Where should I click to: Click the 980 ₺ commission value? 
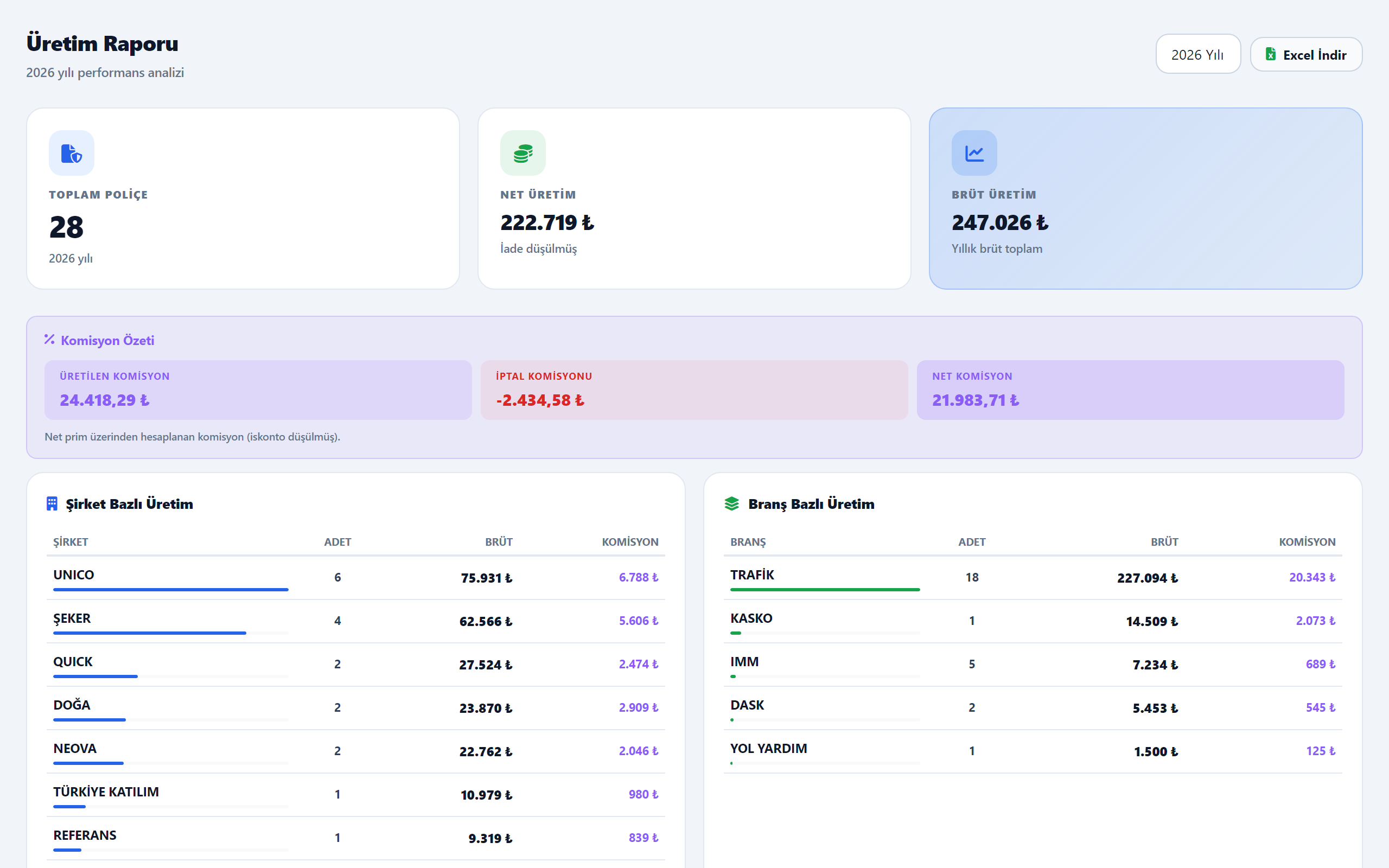643,795
